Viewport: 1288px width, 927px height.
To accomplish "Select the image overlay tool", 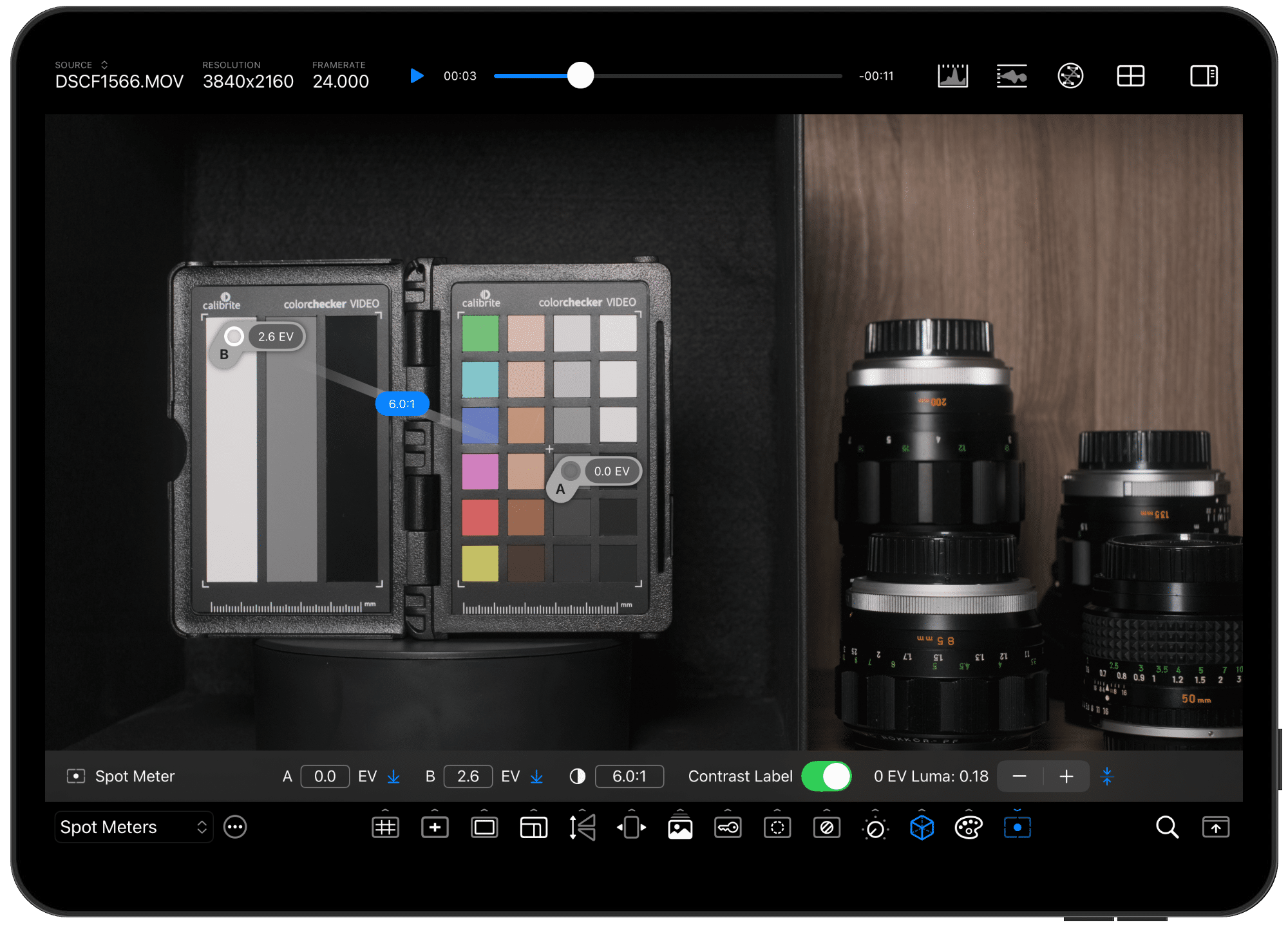I will [x=680, y=827].
